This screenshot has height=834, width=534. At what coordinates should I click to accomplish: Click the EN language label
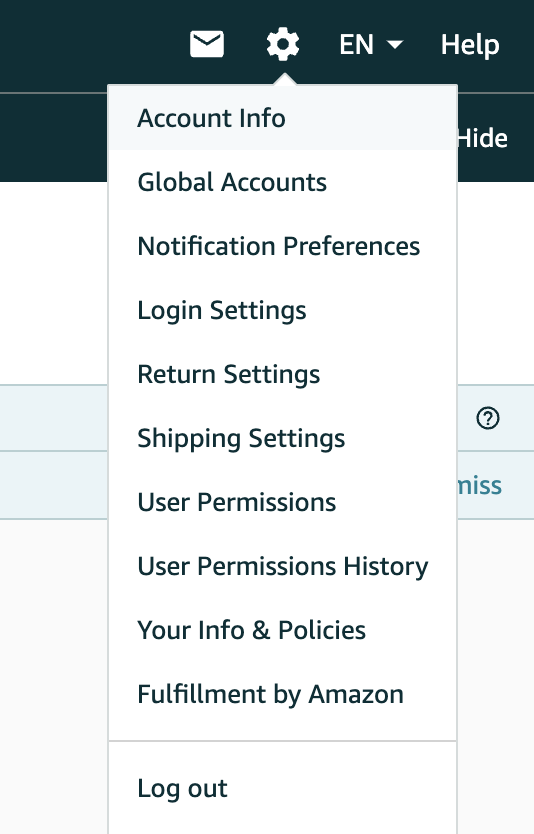(x=356, y=45)
